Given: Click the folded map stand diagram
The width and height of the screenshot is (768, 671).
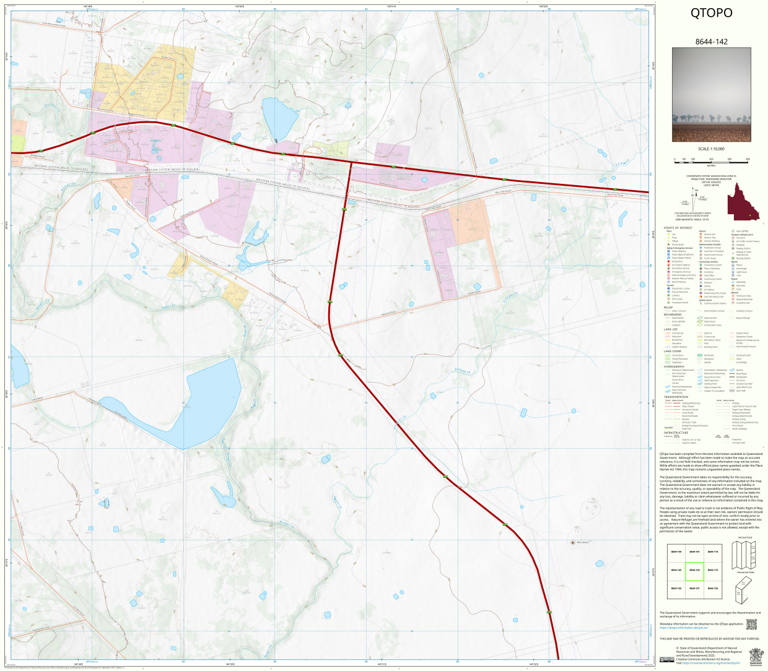Looking at the screenshot, I should coord(744,590).
